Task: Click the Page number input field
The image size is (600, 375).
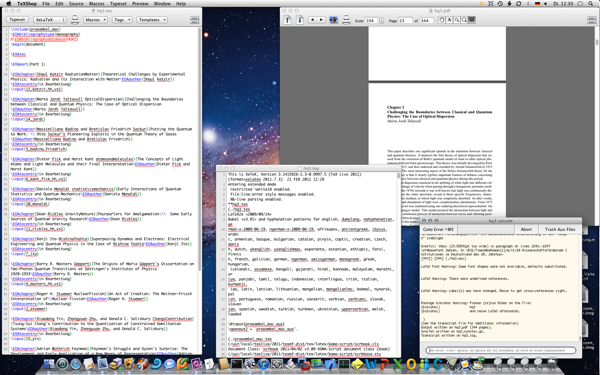Action: coord(405,20)
